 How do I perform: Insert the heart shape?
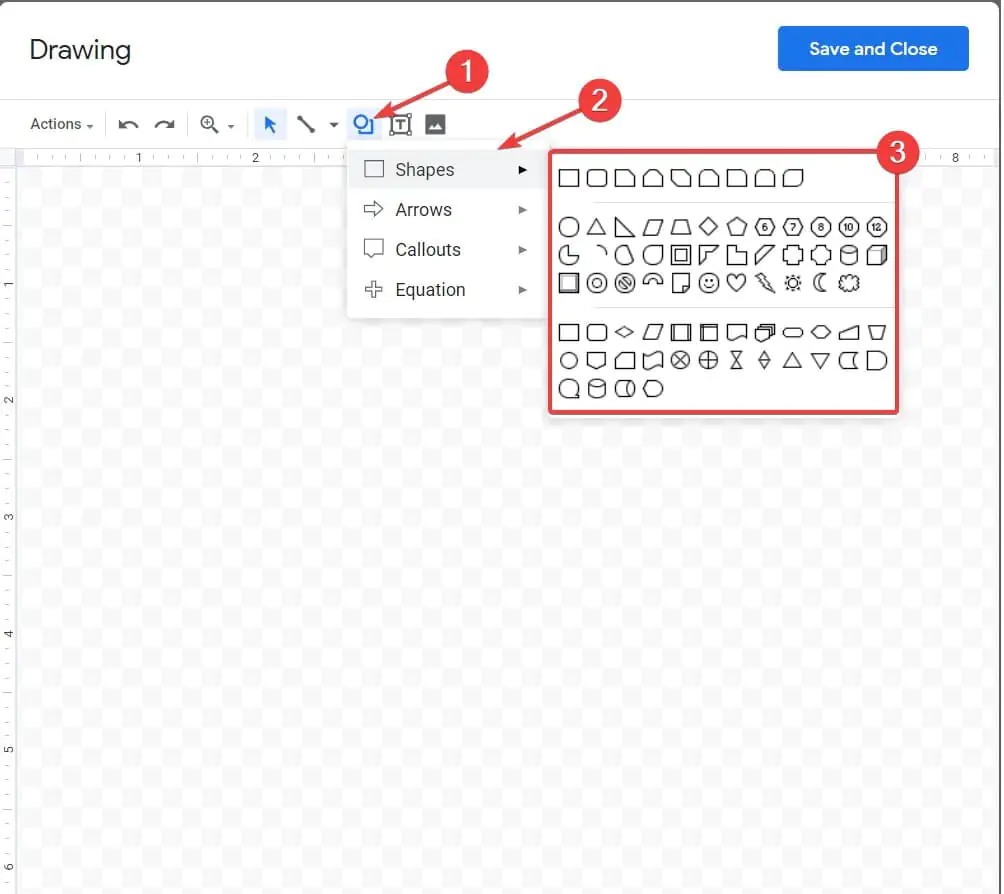point(736,283)
